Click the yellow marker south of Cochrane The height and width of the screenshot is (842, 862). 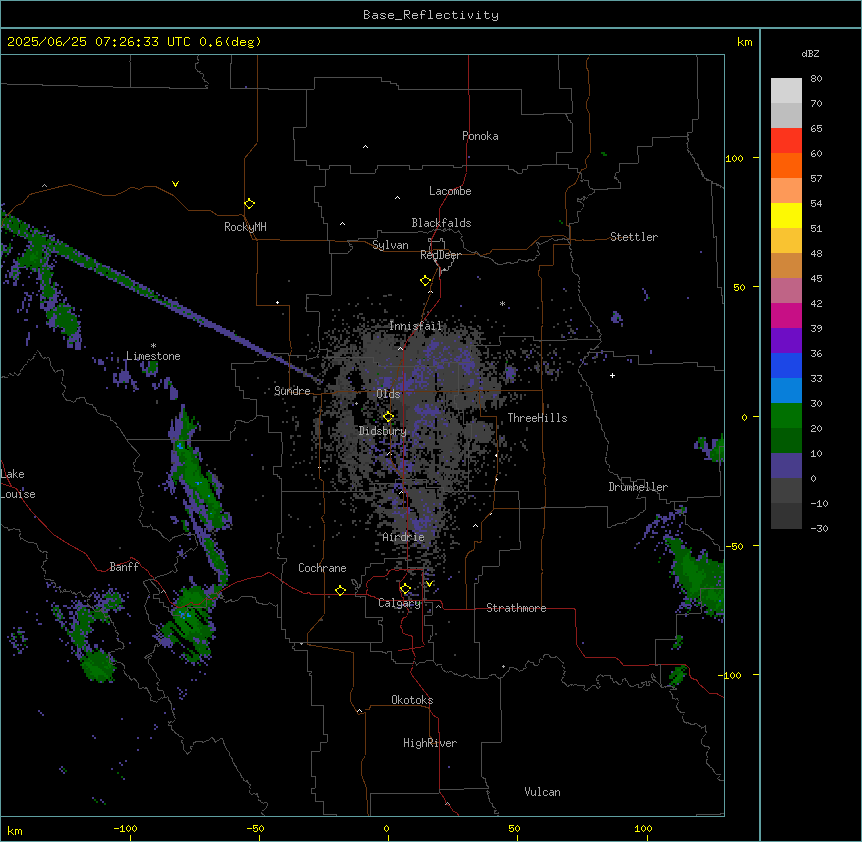(340, 590)
